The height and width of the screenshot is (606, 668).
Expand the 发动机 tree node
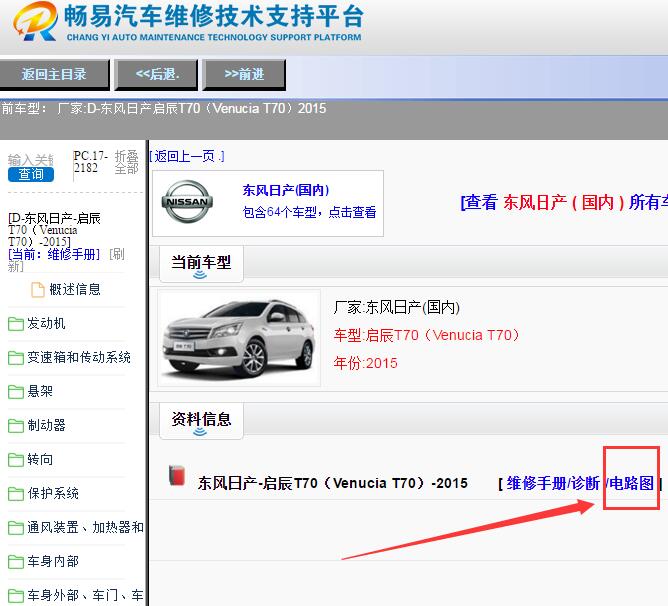click(46, 323)
